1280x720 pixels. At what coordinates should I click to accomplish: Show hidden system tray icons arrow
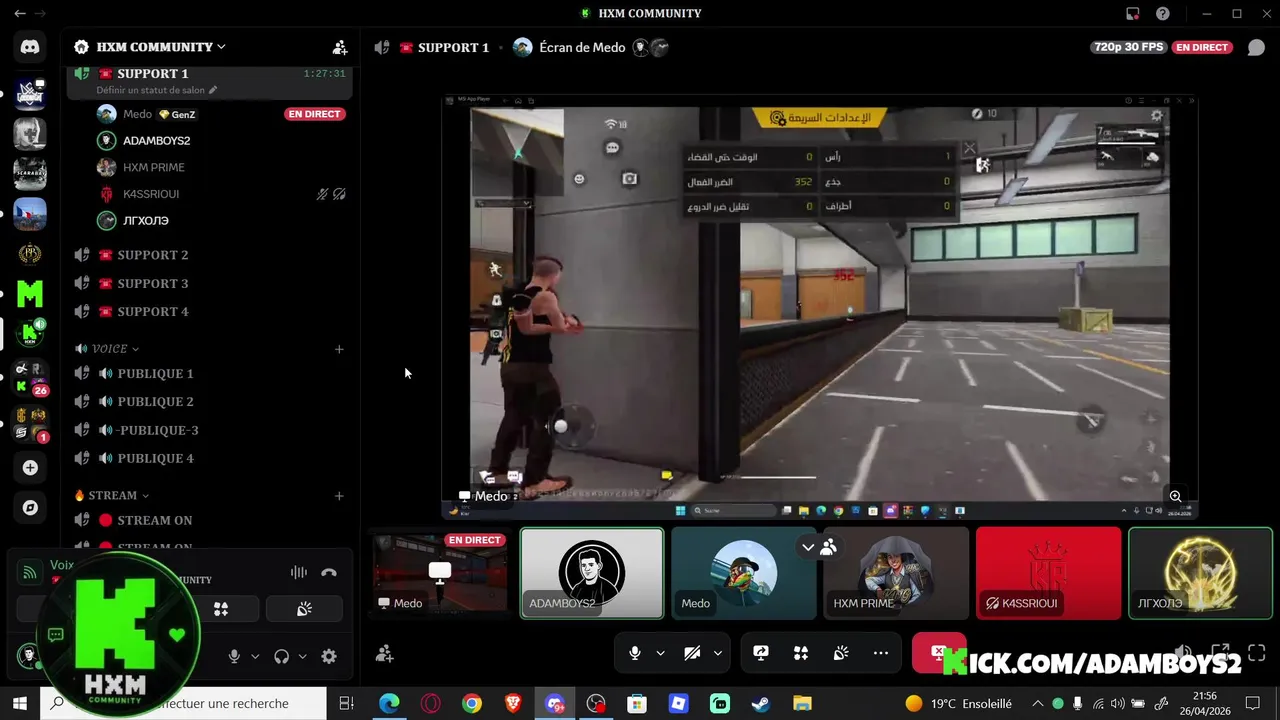tap(1037, 704)
